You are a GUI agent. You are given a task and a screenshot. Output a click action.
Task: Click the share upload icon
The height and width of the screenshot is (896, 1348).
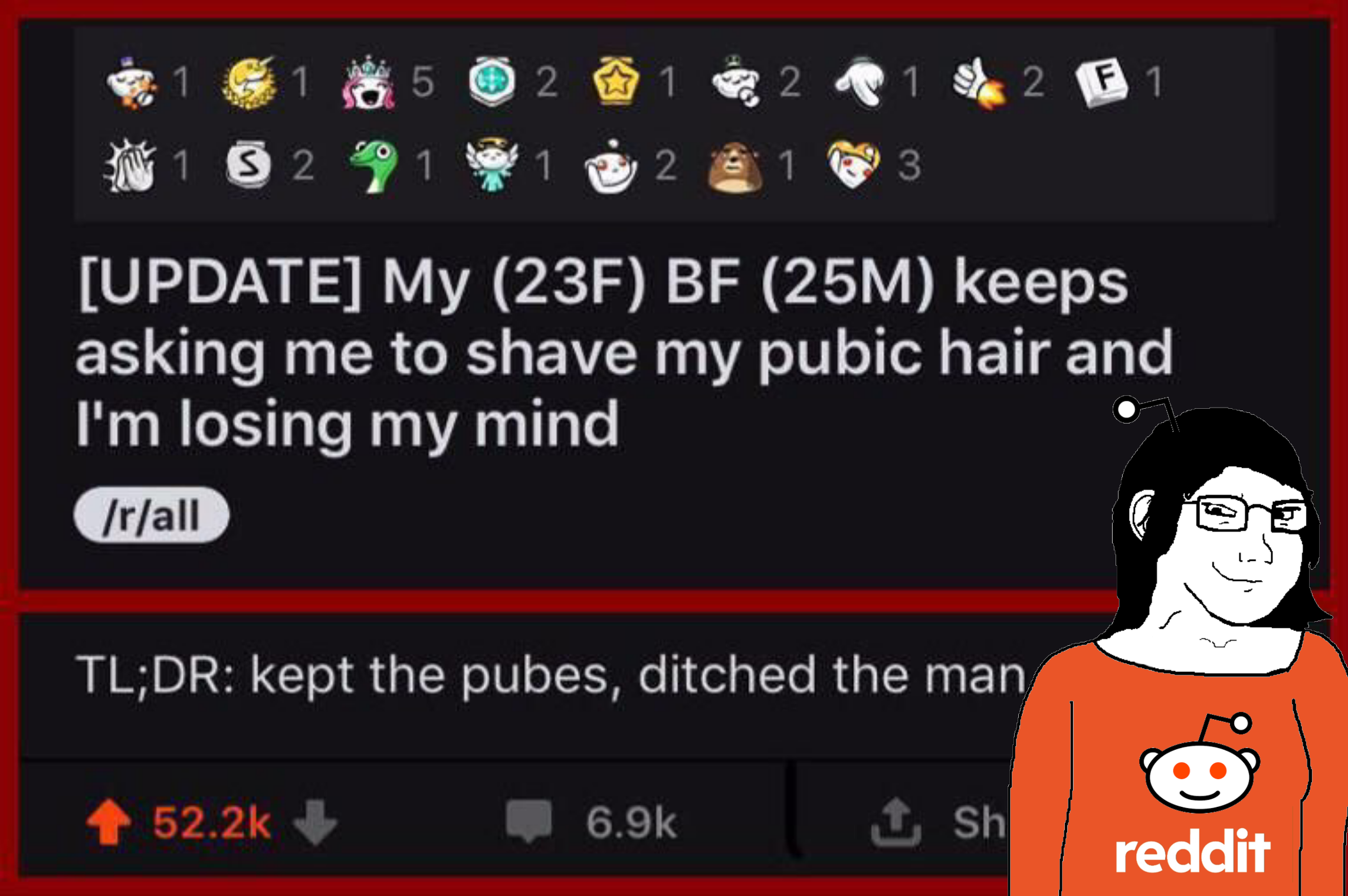point(896,822)
